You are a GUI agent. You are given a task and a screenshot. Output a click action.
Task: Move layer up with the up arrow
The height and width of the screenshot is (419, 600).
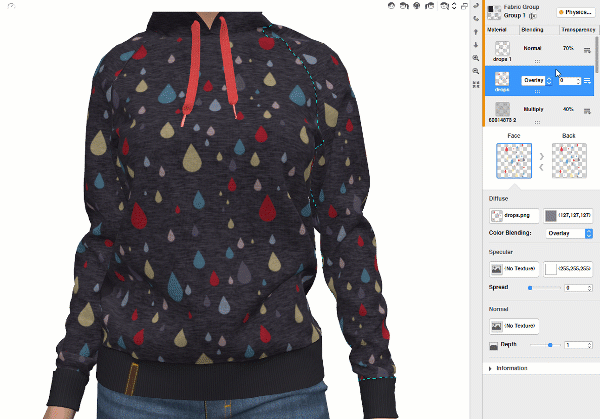point(476,32)
